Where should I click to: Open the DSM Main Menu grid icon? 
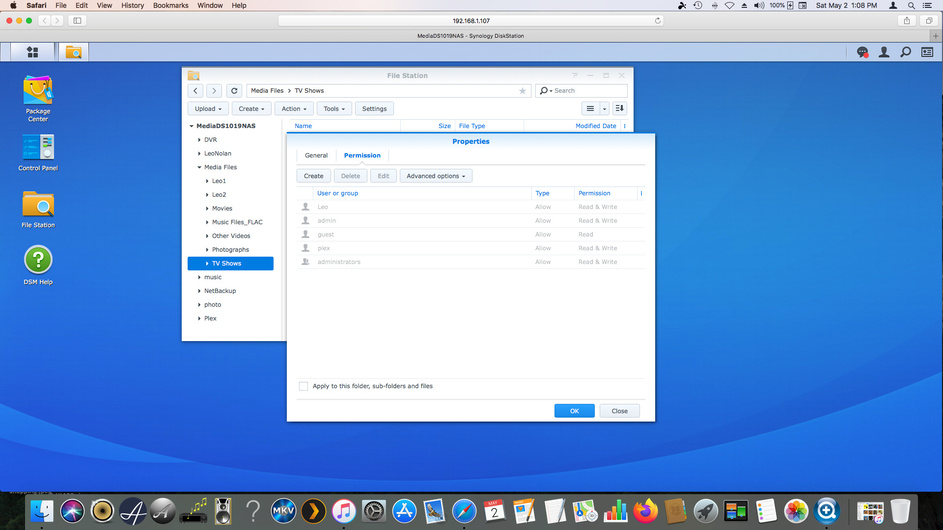(x=32, y=52)
